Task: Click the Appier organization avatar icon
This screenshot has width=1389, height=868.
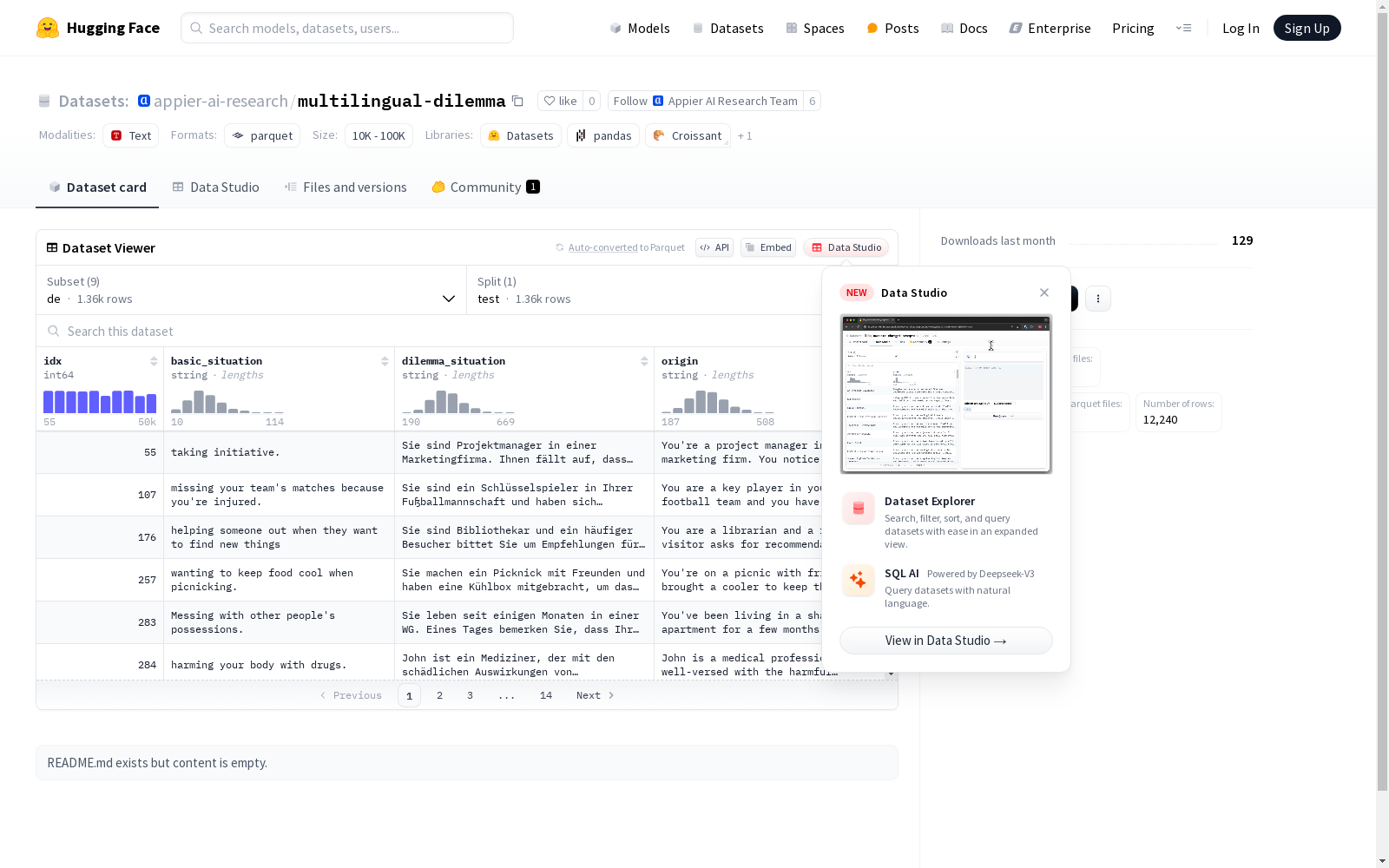Action: coord(144,101)
